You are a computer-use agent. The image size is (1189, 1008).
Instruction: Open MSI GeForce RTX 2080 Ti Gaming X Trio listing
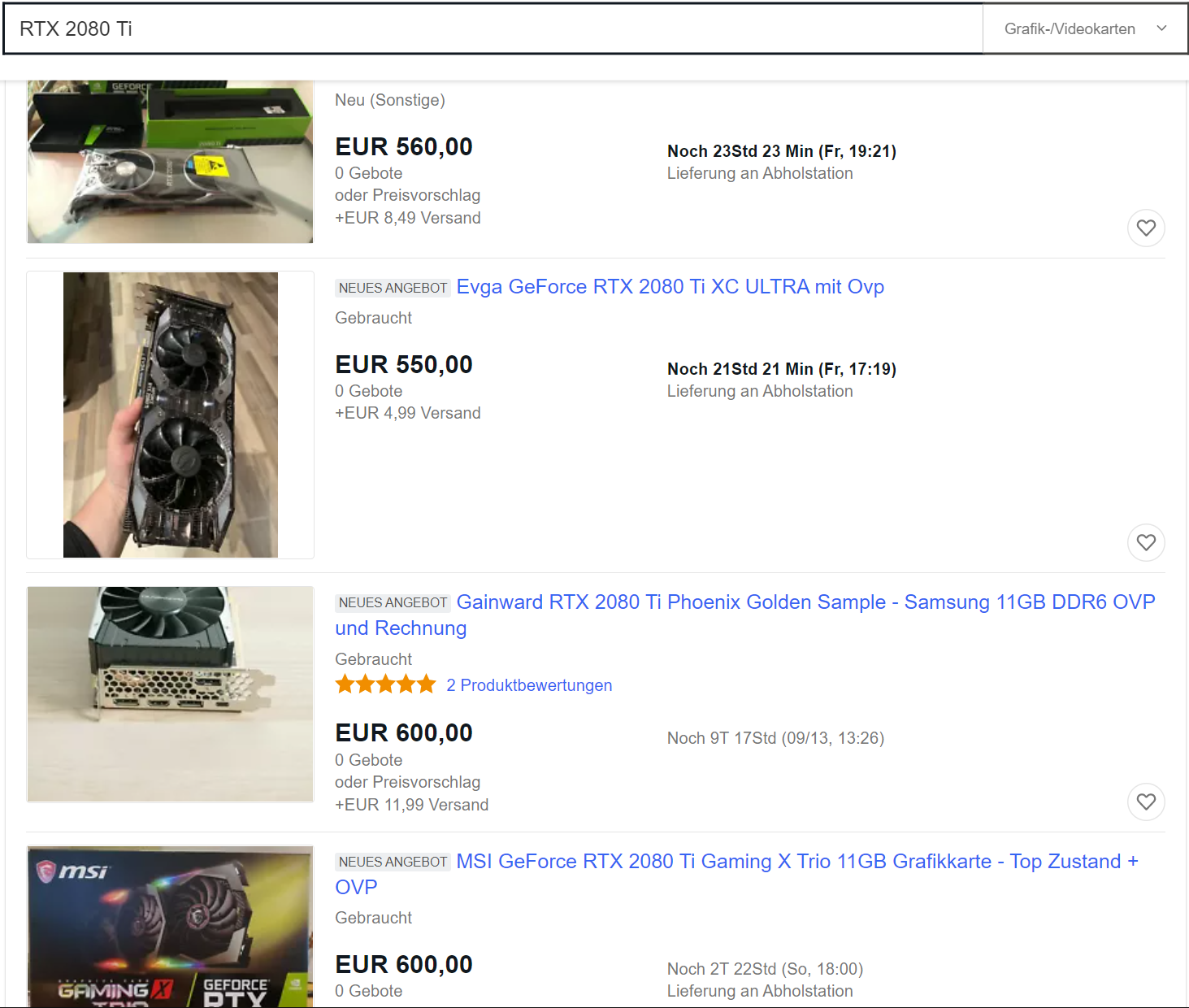click(x=737, y=874)
